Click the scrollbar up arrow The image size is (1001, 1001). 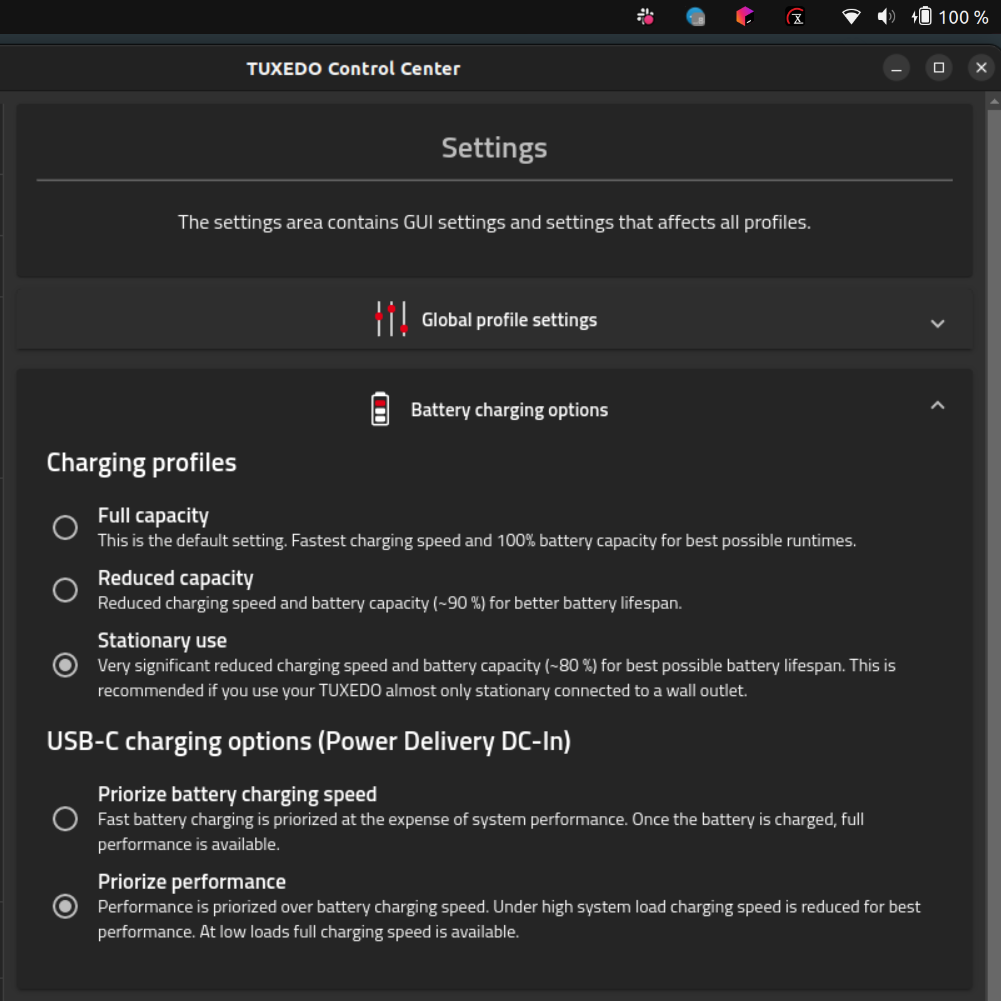pyautogui.click(x=992, y=98)
